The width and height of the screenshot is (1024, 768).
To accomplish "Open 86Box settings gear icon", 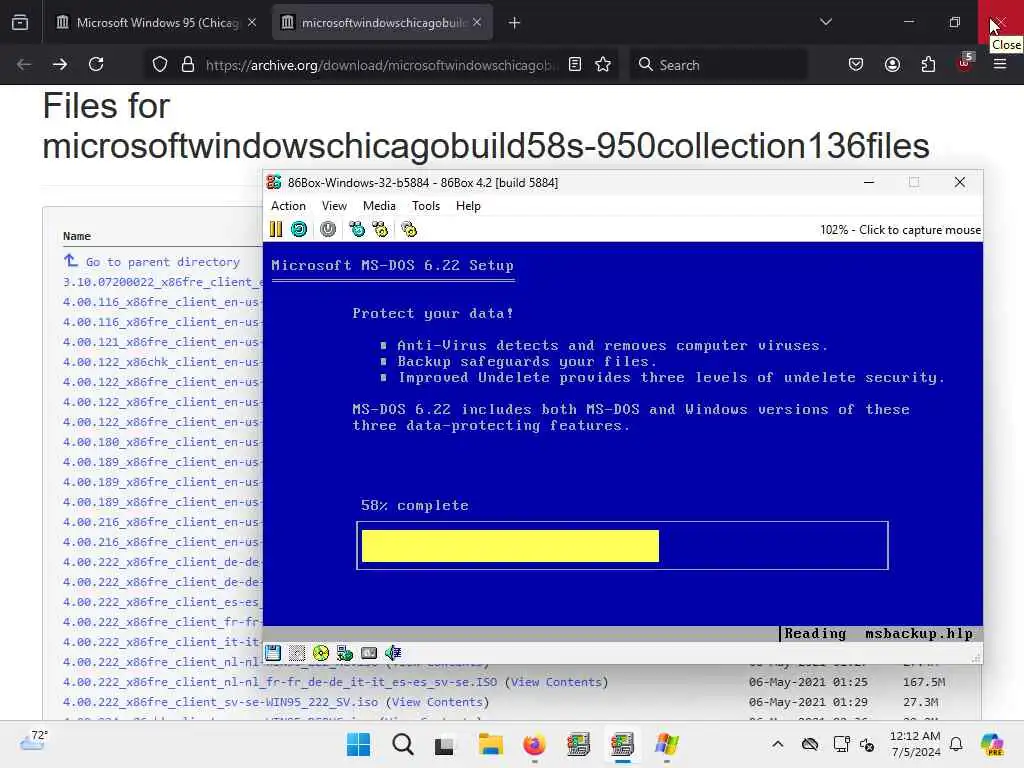I will point(409,229).
